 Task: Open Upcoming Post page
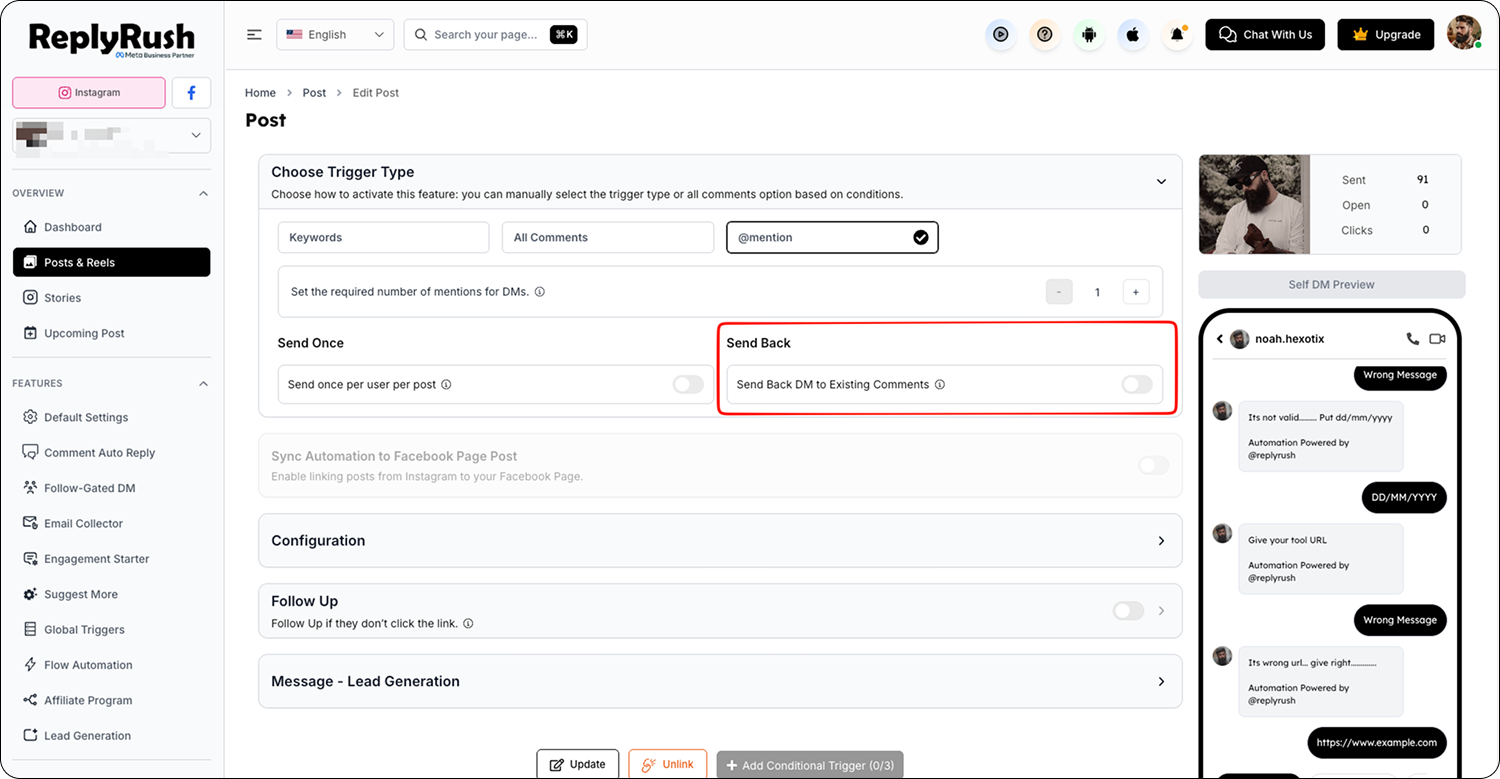pos(112,333)
